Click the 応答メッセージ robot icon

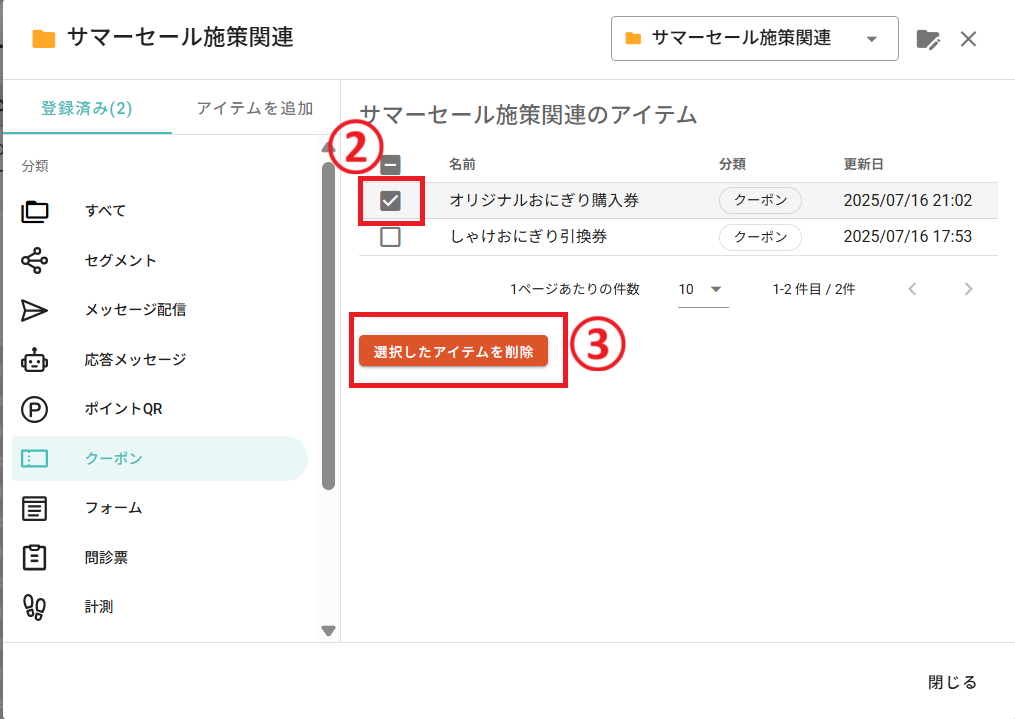[x=35, y=360]
